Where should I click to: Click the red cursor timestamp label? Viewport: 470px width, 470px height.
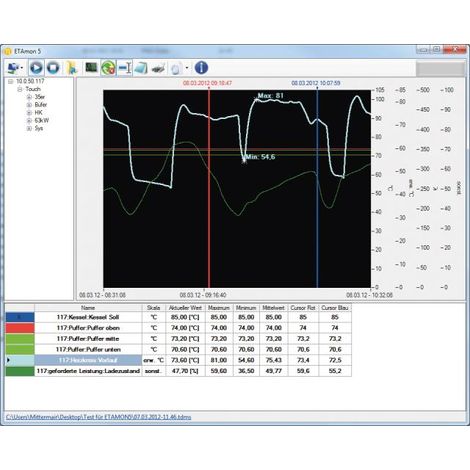[207, 83]
